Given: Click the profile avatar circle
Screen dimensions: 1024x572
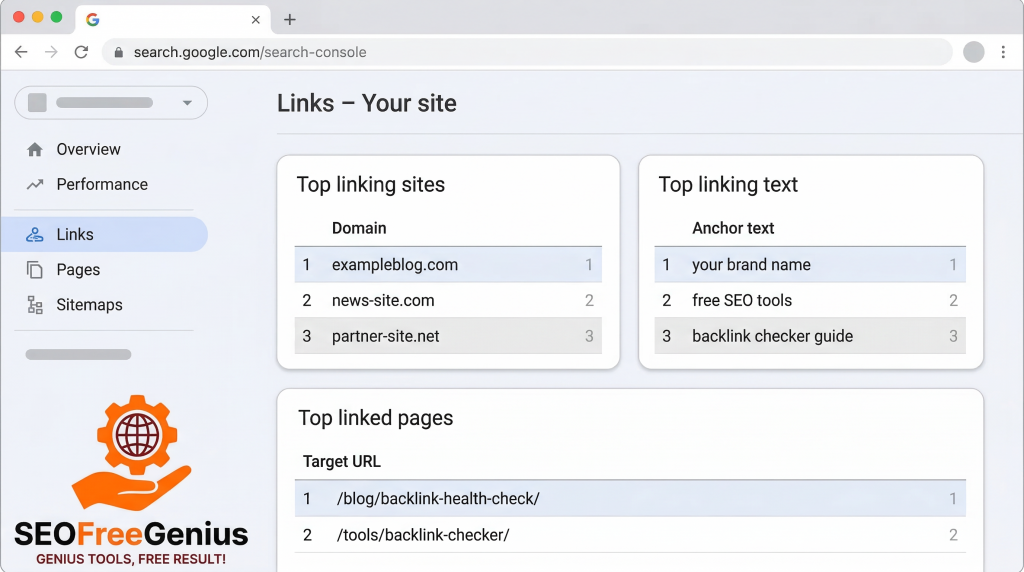Looking at the screenshot, I should click(x=974, y=52).
